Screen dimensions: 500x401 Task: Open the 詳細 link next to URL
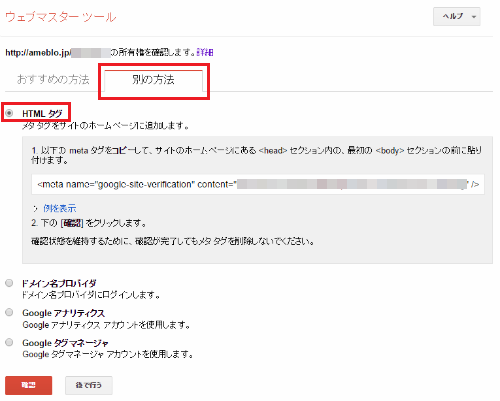205,52
